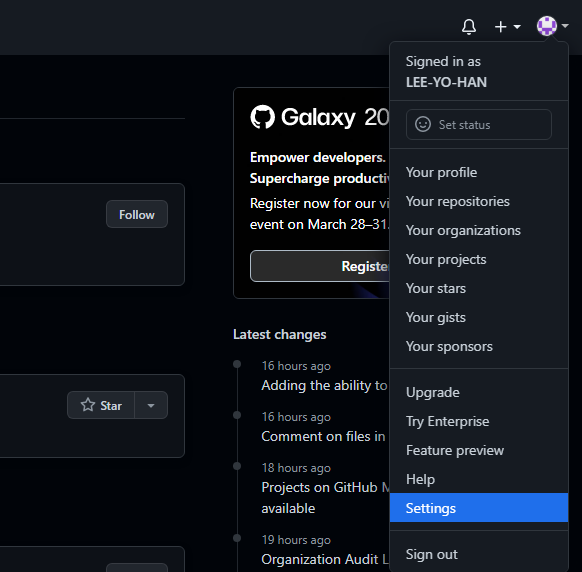The image size is (582, 572).
Task: Click the Latest changes heading
Action: coord(279,334)
